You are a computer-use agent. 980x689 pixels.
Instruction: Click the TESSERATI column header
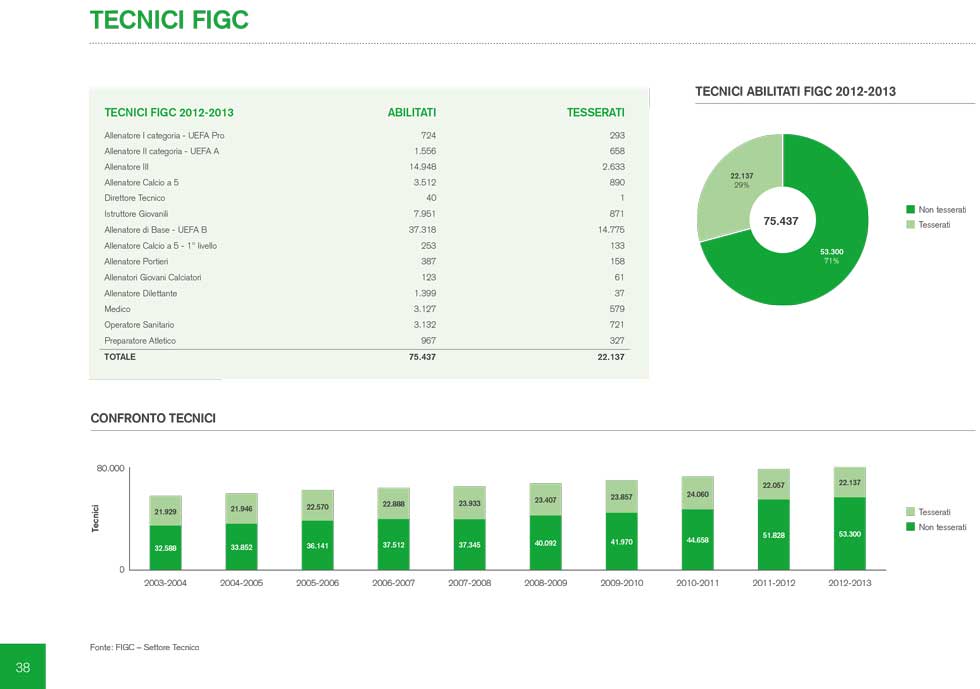tap(595, 113)
